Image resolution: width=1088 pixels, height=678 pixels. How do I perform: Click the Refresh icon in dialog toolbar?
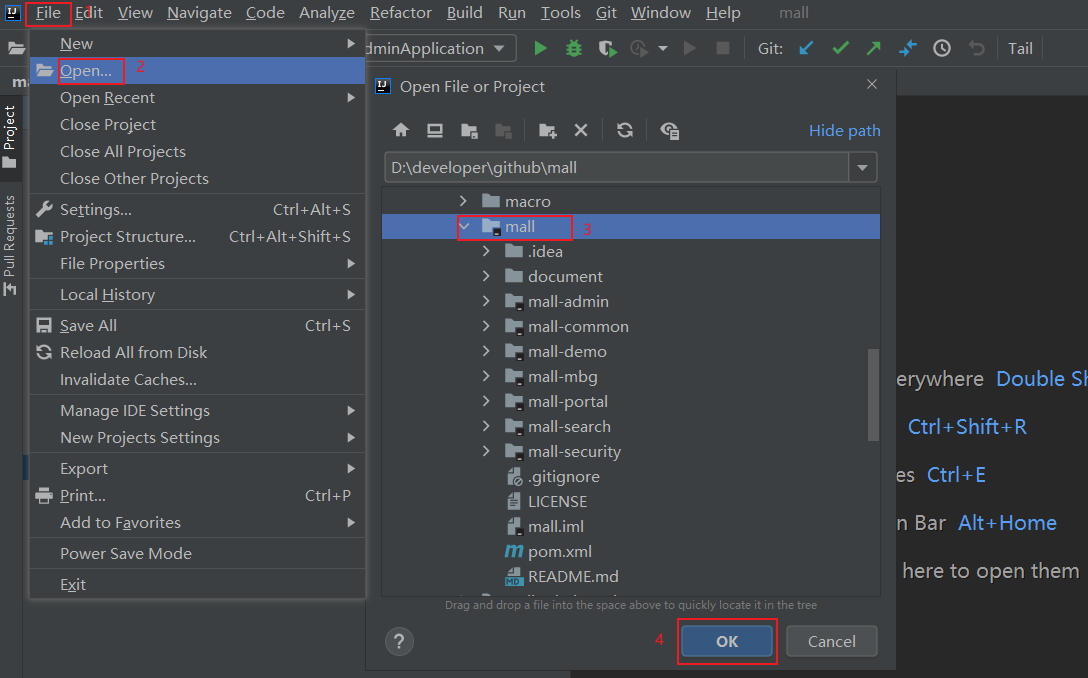[x=625, y=130]
